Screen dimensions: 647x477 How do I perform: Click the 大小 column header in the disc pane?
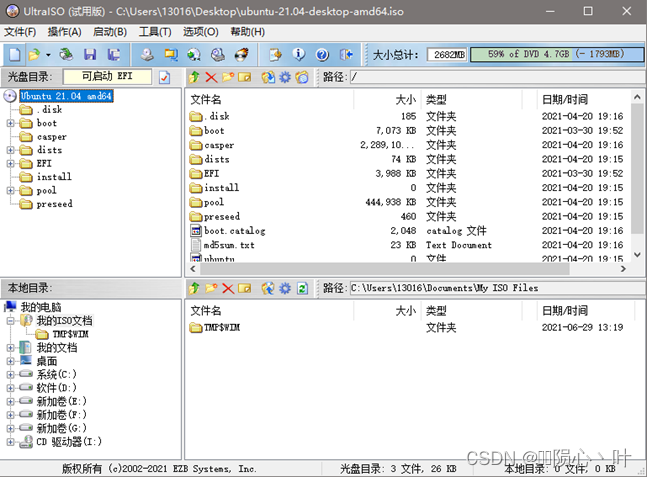pyautogui.click(x=406, y=99)
